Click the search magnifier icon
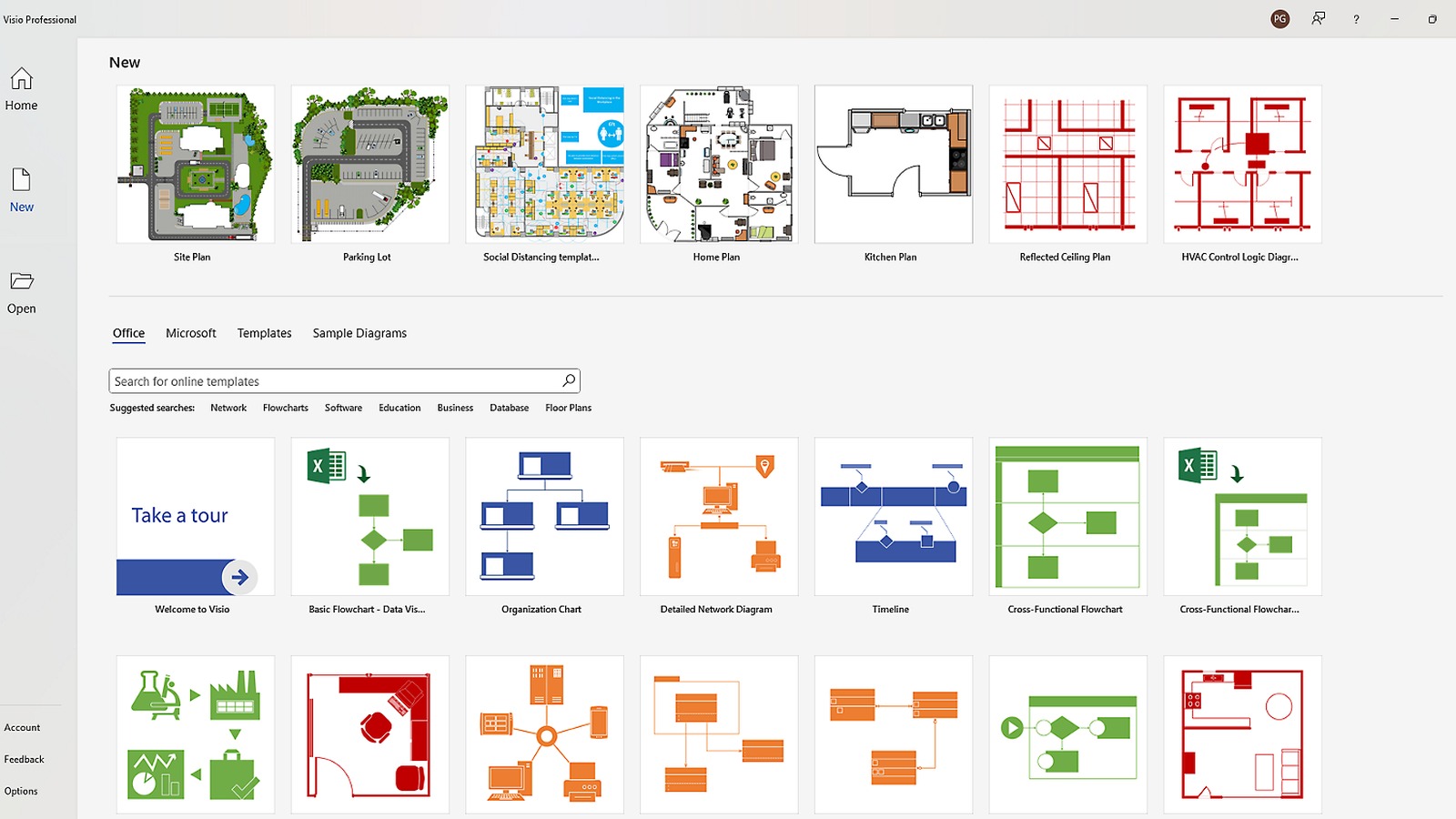 [x=569, y=380]
